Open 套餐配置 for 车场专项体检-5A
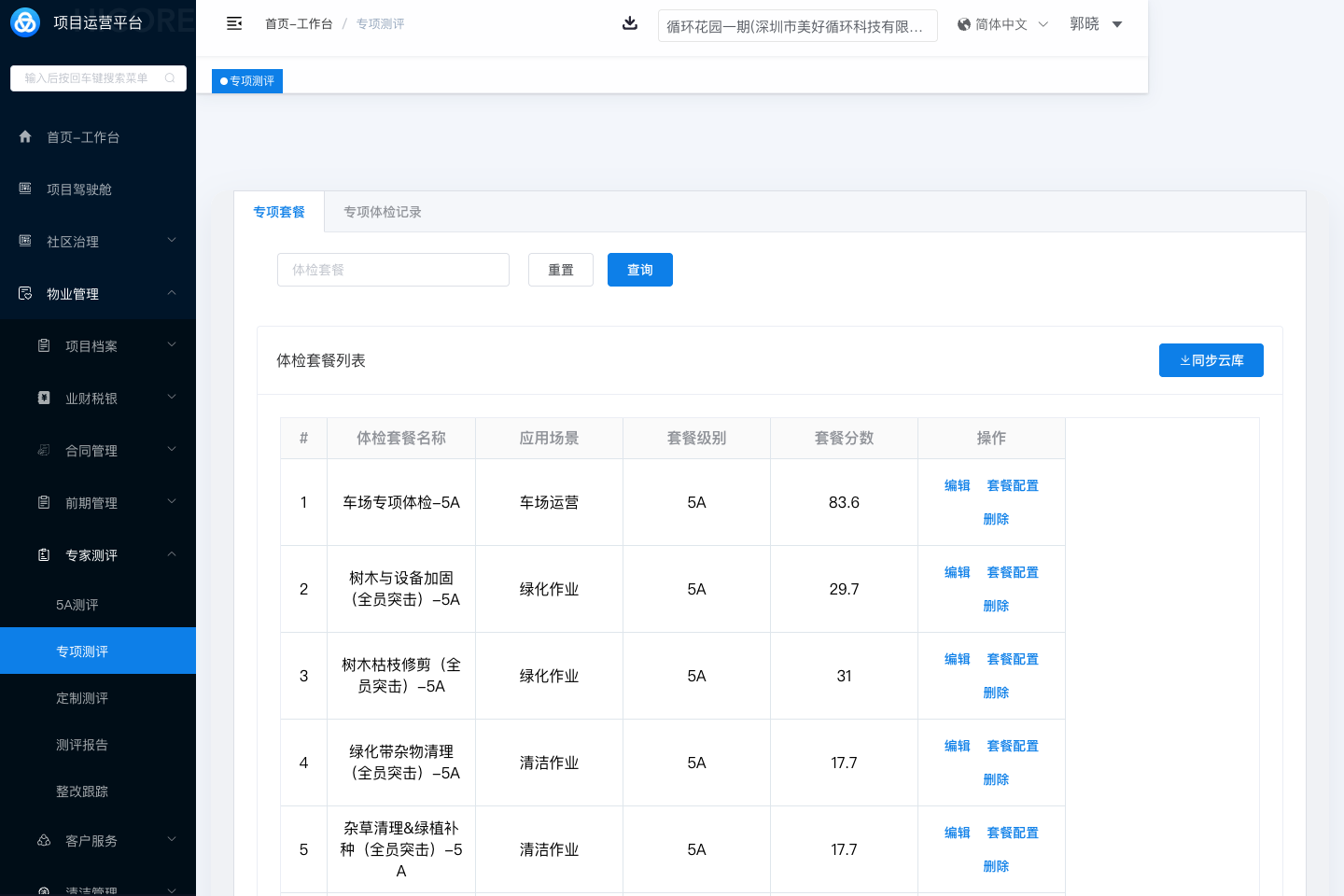Image resolution: width=1344 pixels, height=896 pixels. (1013, 485)
